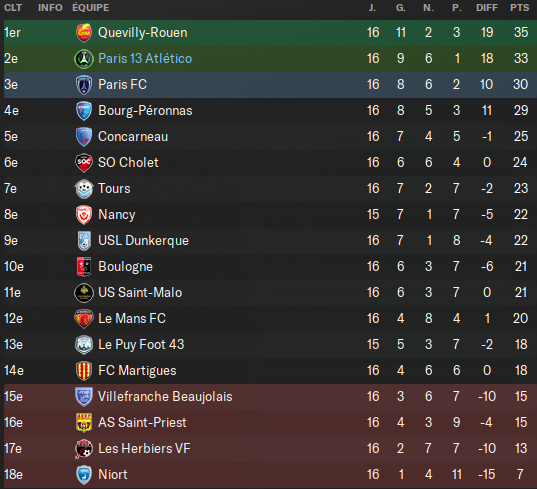Sort by the ÉQUIPE column header
Screen dimensions: 537x489
(x=91, y=8)
